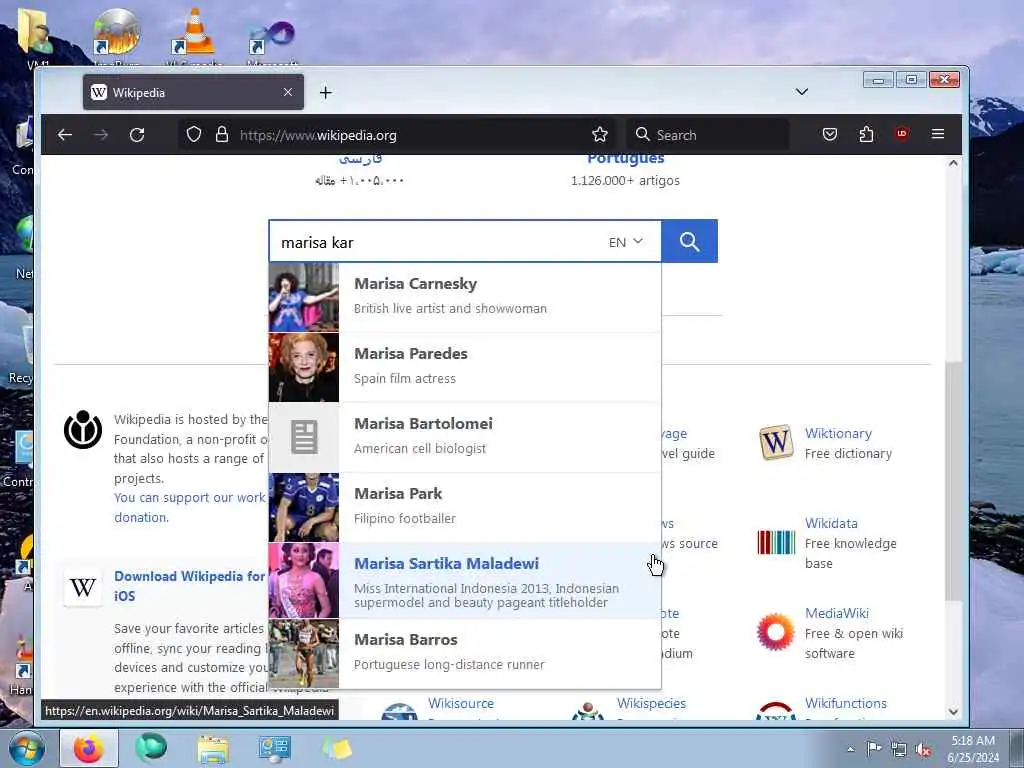Image resolution: width=1024 pixels, height=768 pixels.
Task: Select Marisa Carnesky suggestion
Action: 465,297
